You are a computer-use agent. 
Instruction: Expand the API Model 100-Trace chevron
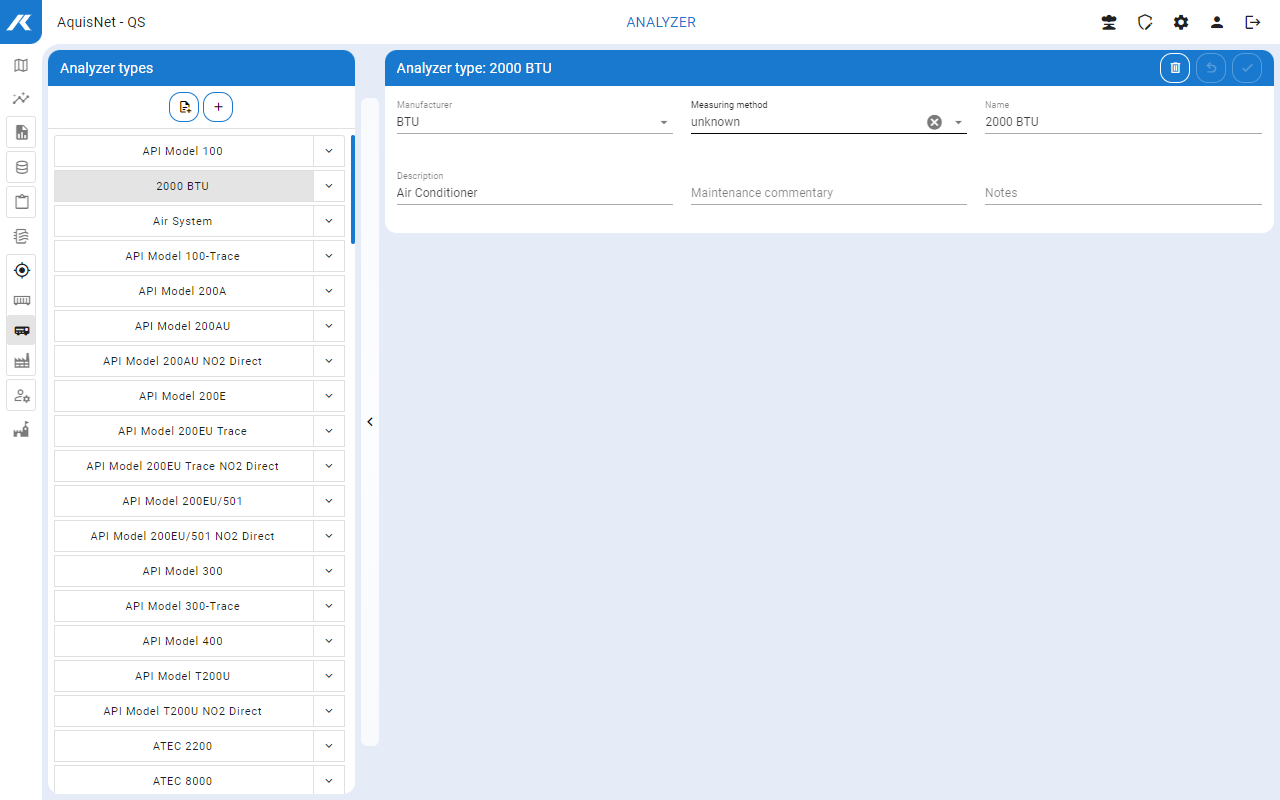click(329, 256)
